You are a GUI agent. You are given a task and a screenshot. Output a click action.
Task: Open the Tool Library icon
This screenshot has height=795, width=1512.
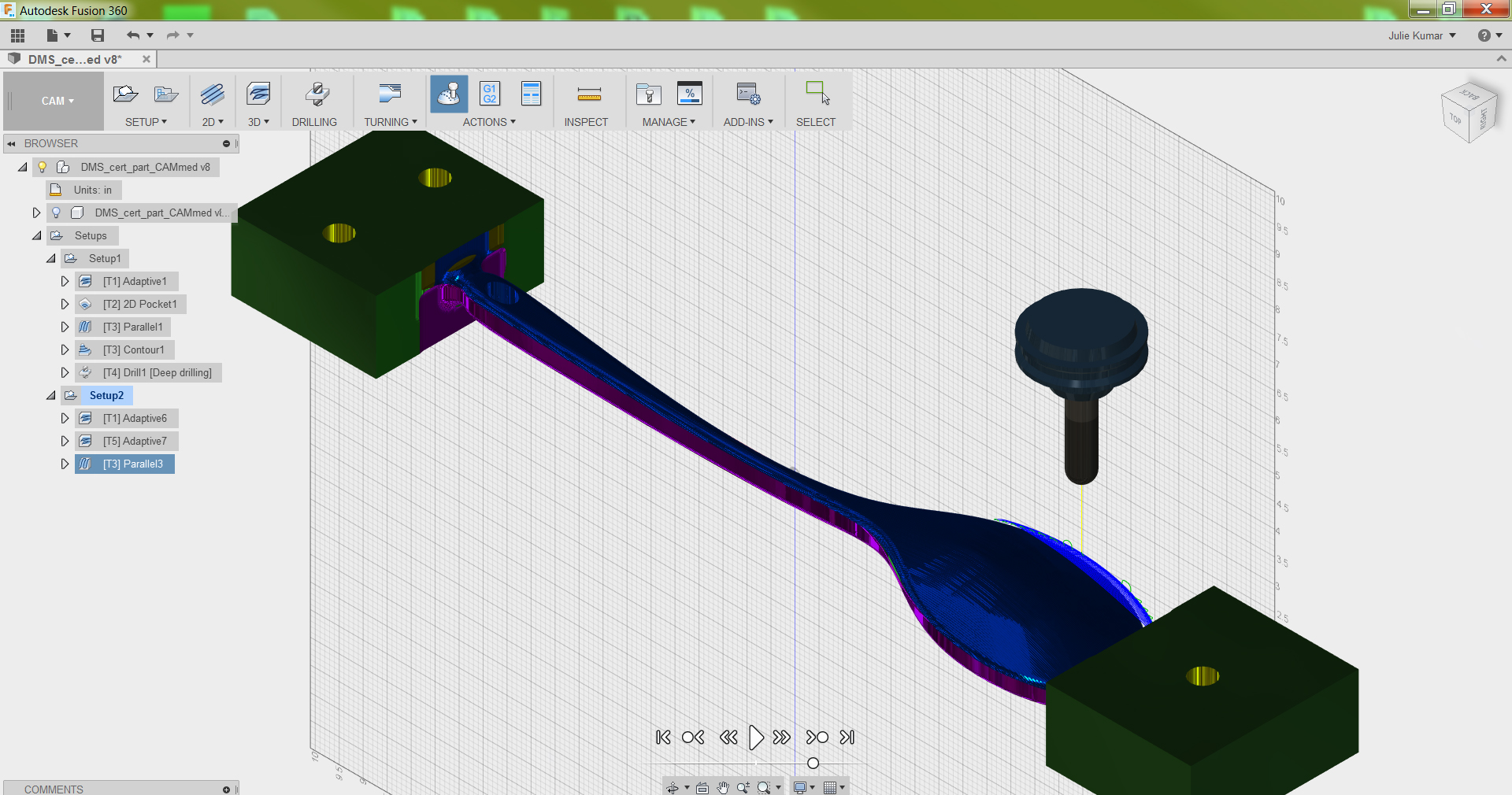649,94
